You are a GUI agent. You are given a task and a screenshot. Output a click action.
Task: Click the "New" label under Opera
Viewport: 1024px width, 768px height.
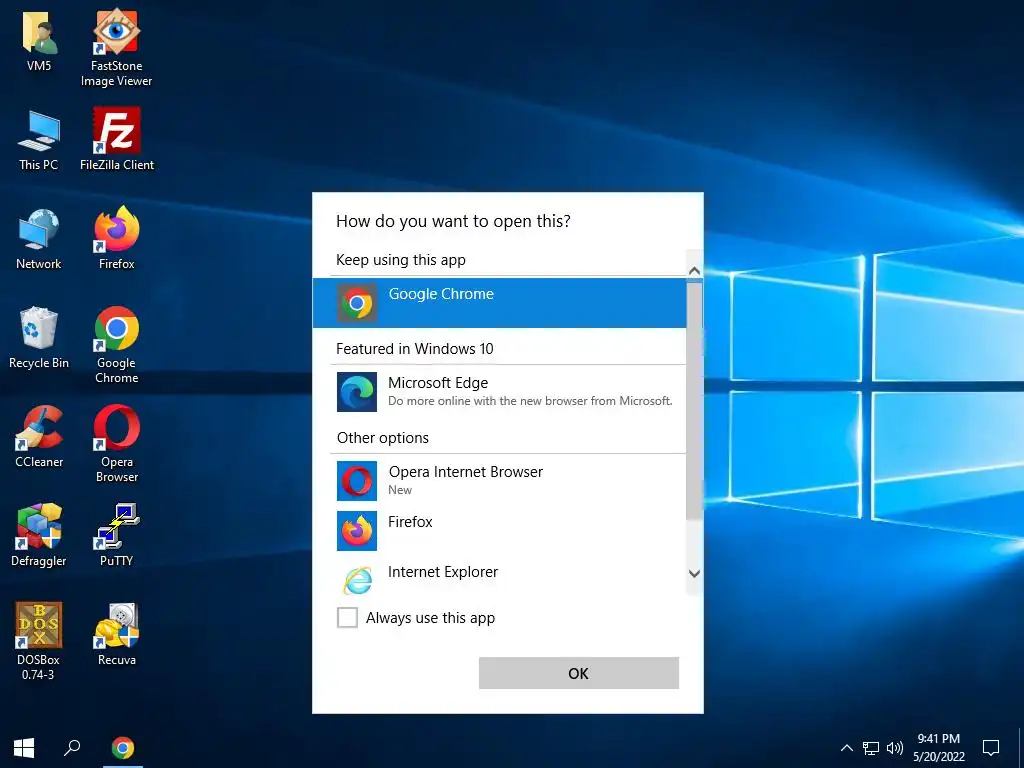[x=400, y=490]
